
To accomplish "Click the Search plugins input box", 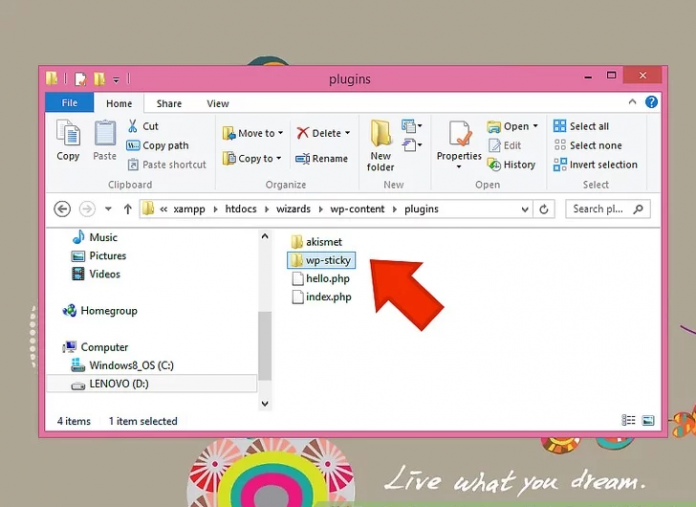I will (x=601, y=209).
